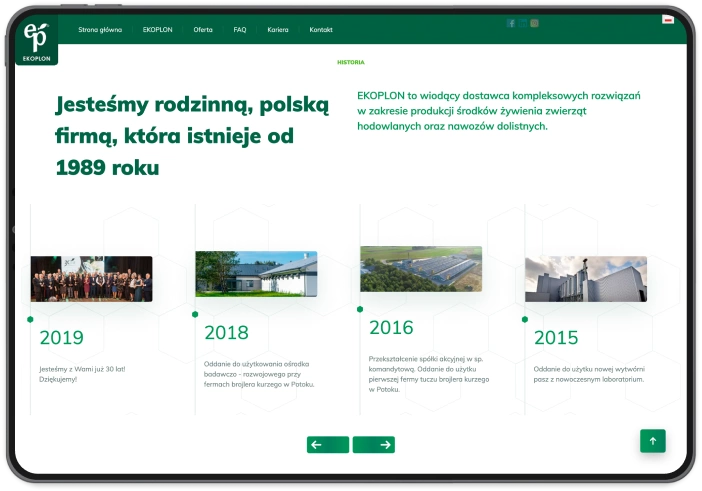Click the 2016 aerial farm photo
Viewport: 702px width, 491px height.
[x=421, y=269]
